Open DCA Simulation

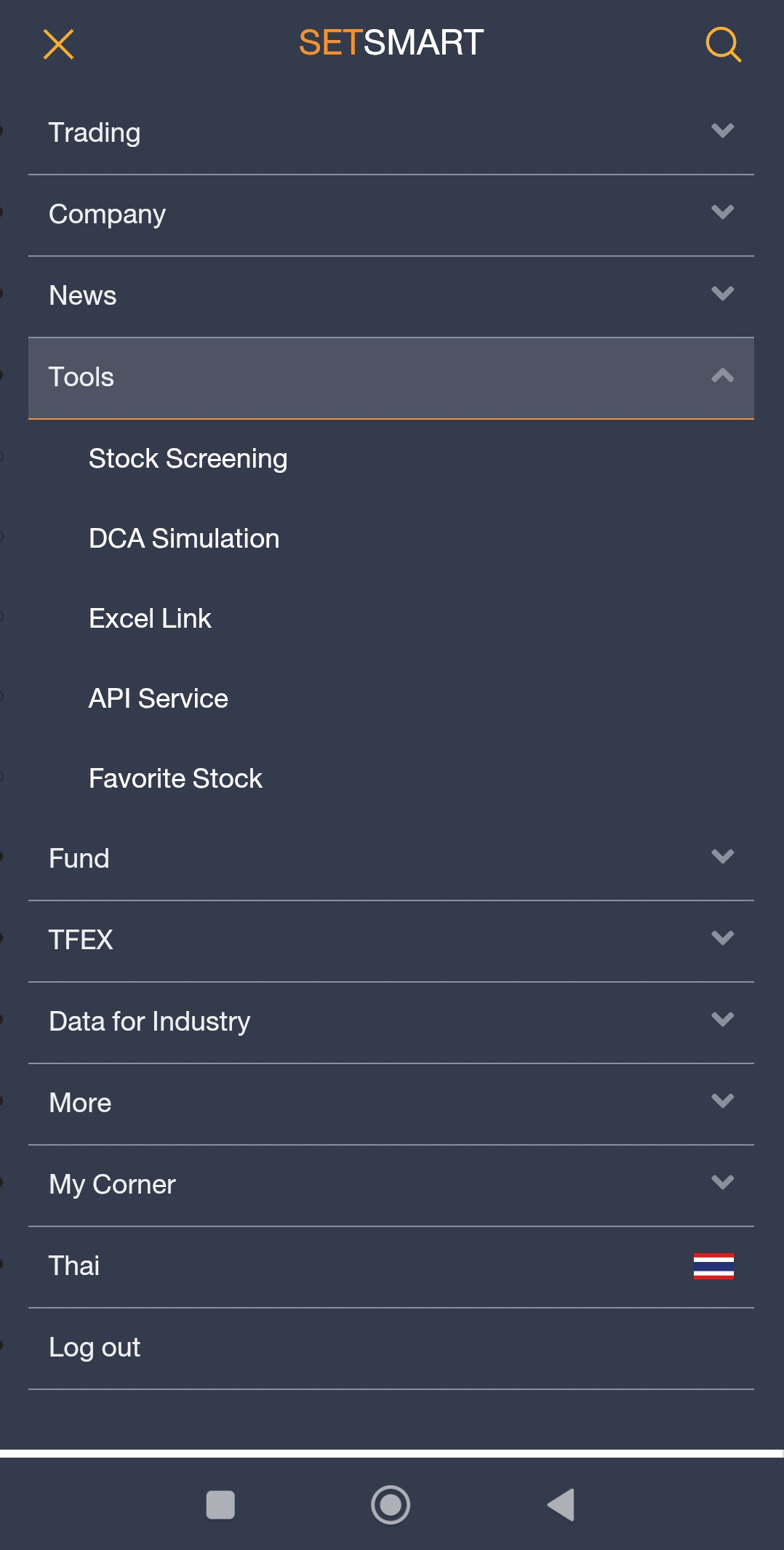pos(184,539)
